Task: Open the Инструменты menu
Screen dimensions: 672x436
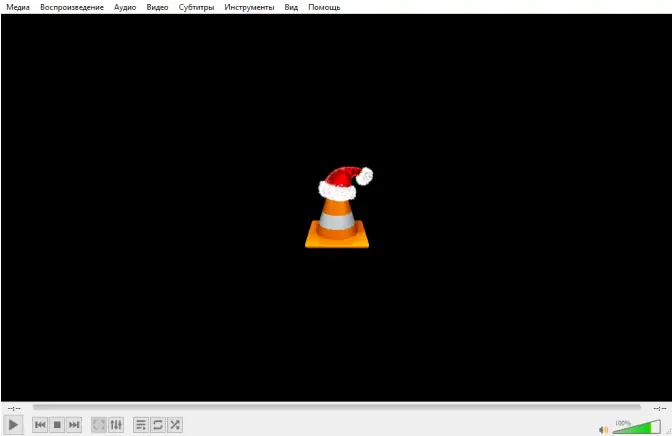Action: click(249, 7)
